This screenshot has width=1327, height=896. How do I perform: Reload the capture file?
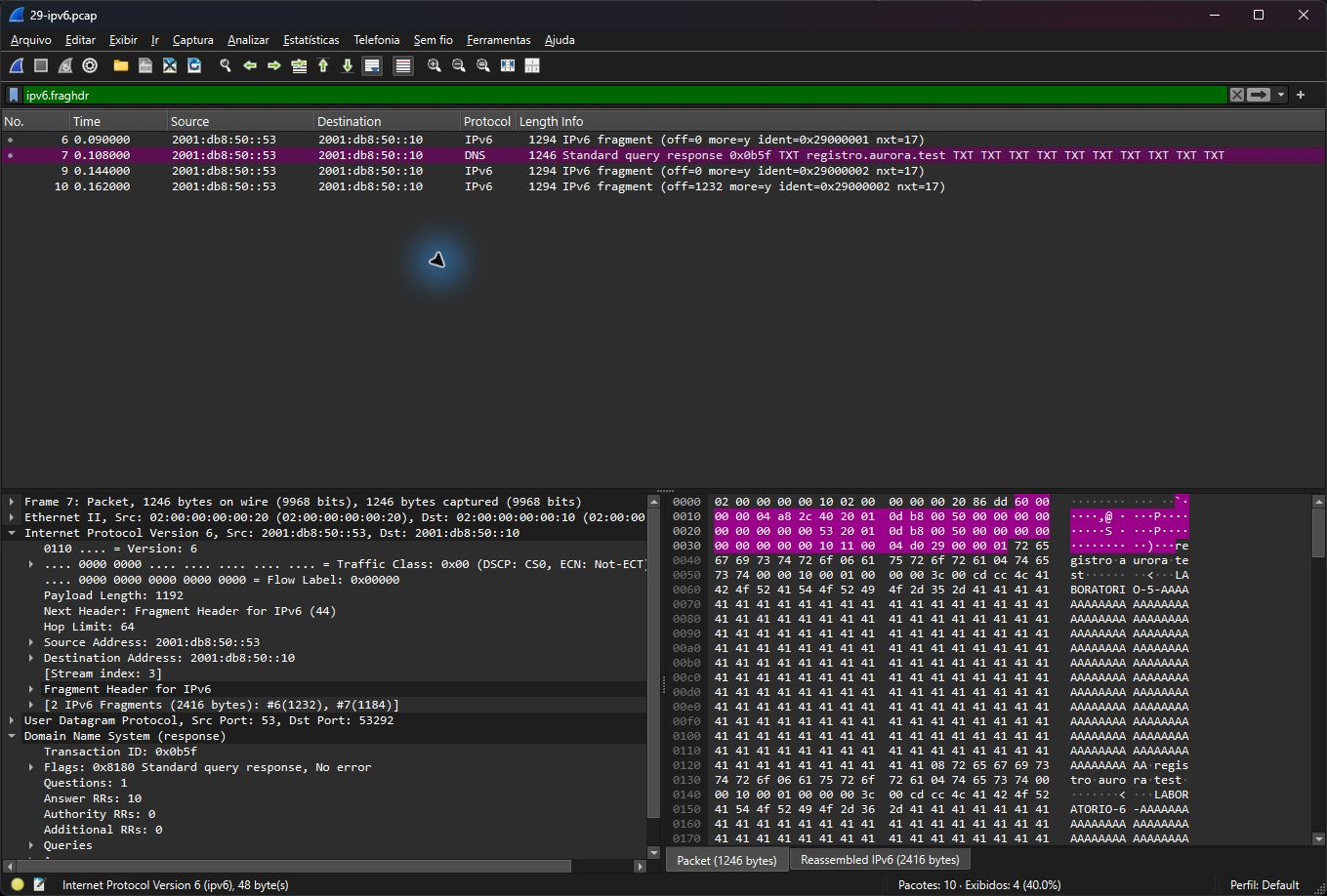[x=194, y=65]
